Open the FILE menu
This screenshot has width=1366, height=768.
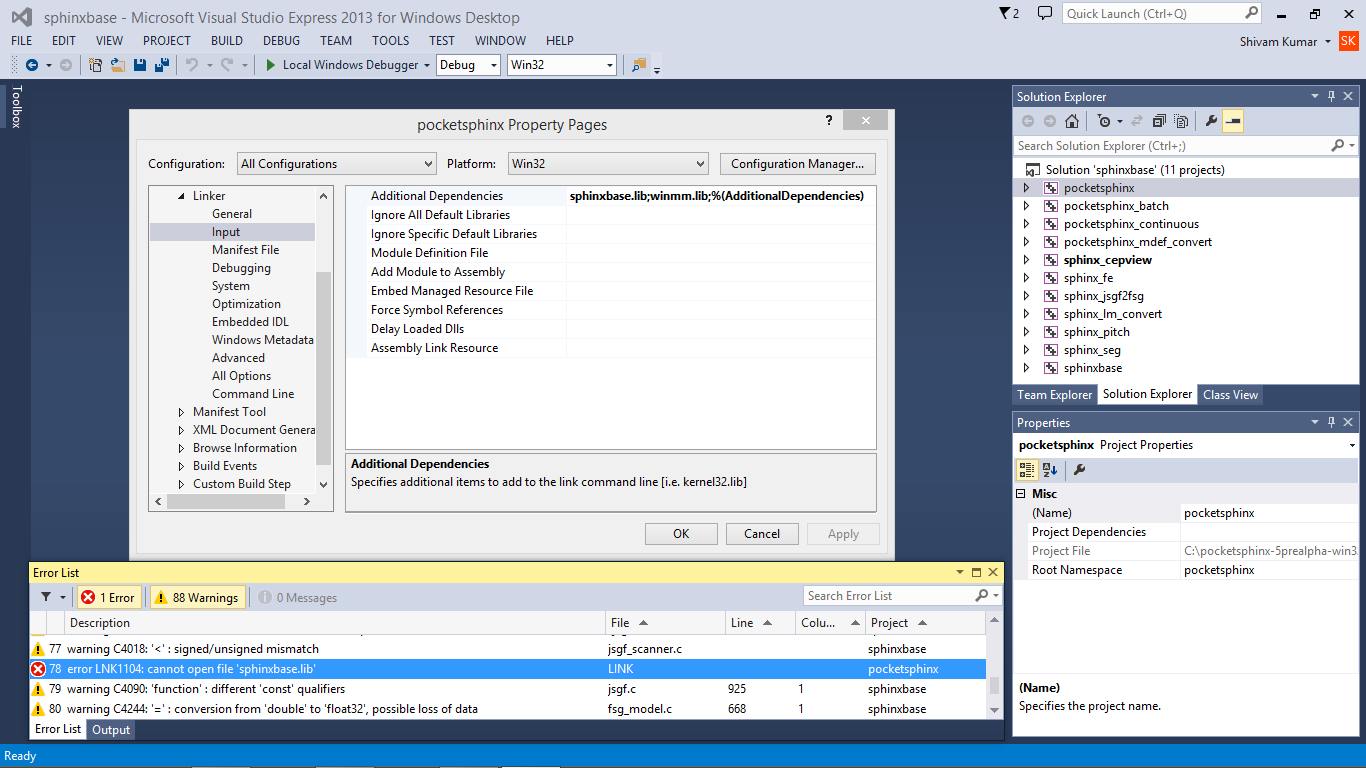21,41
